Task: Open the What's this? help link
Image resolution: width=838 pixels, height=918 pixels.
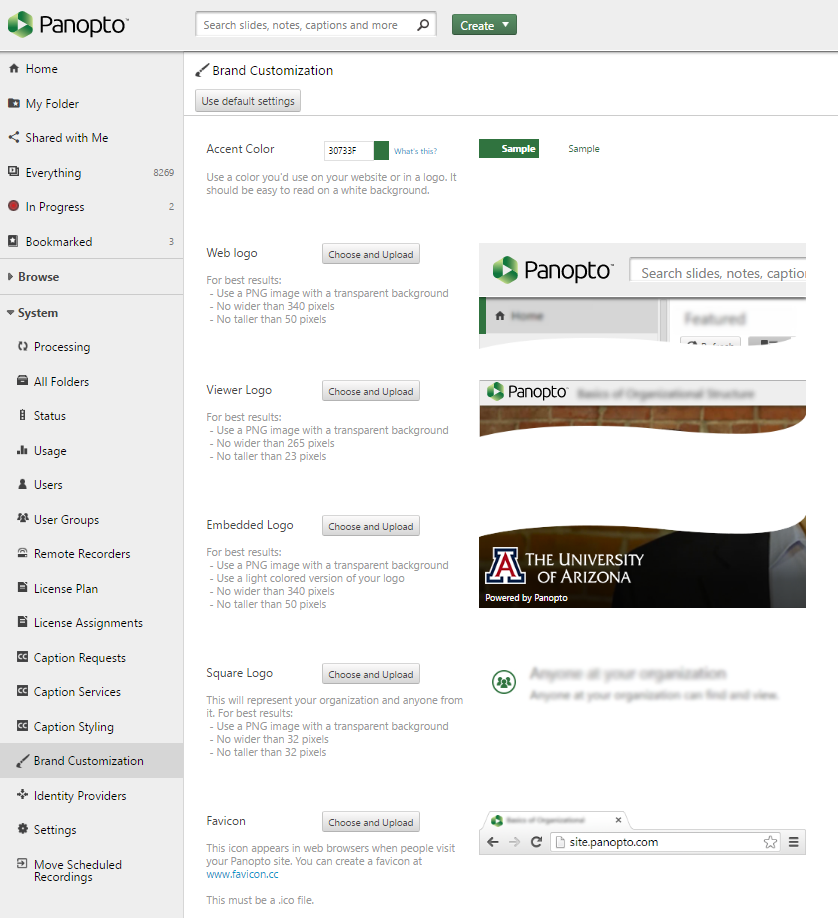Action: point(415,151)
